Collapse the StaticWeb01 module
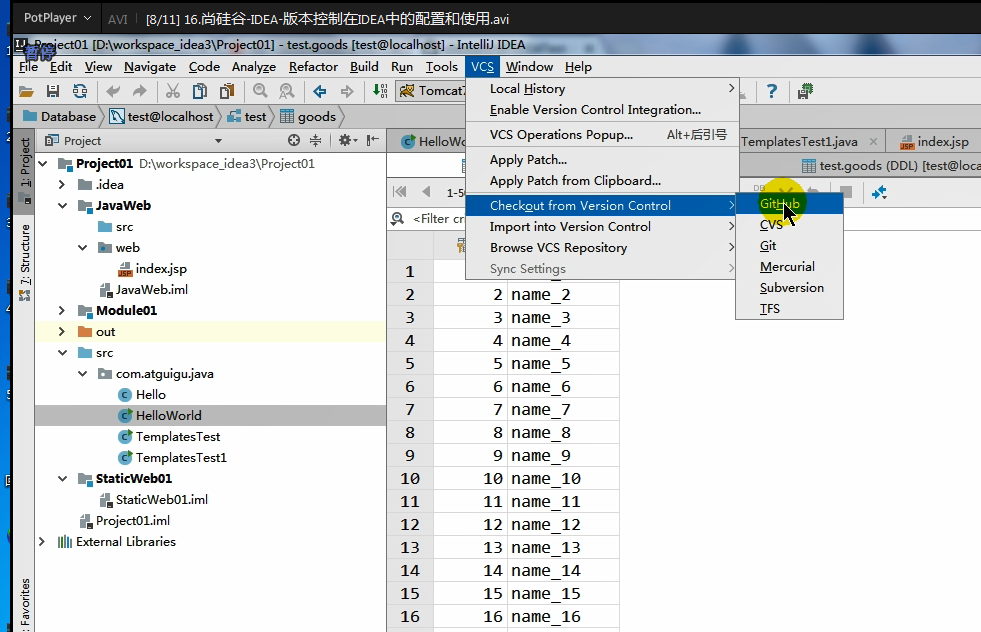This screenshot has height=632, width=981. (x=62, y=479)
